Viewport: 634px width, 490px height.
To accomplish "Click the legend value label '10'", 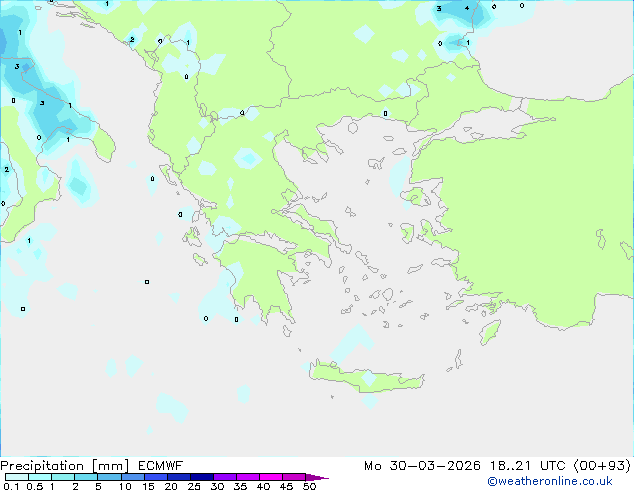I will [125, 486].
